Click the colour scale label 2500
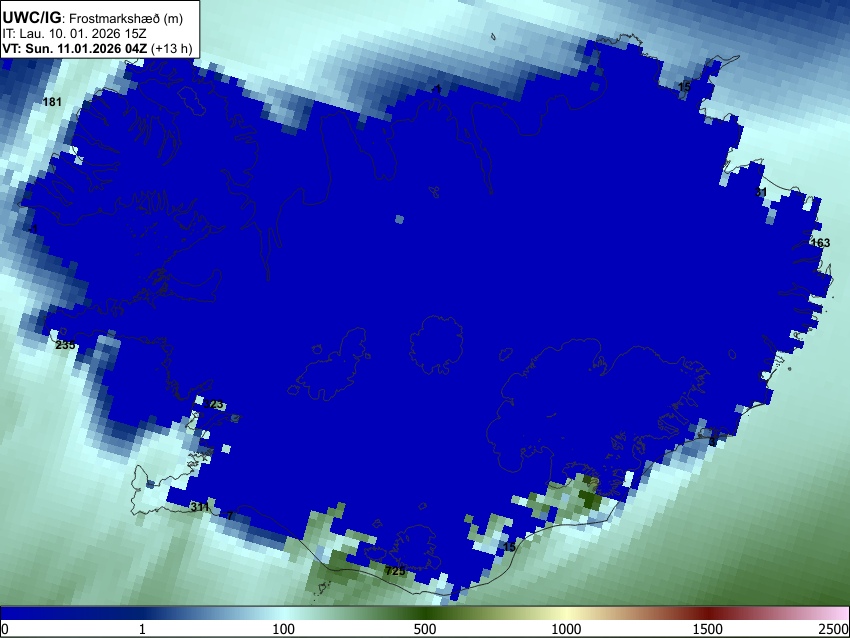850x638 pixels. coord(834,629)
